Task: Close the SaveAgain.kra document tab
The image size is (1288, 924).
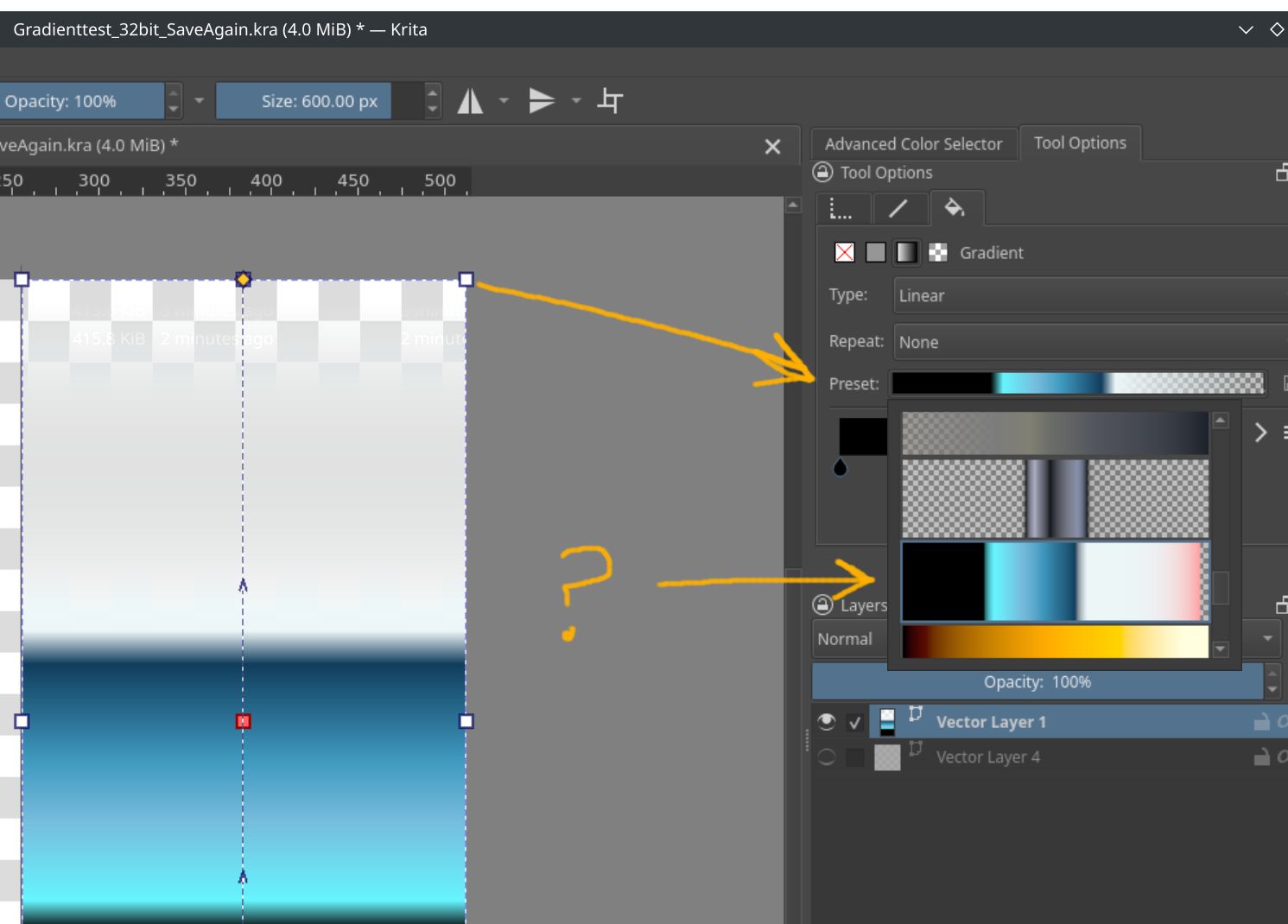Action: point(772,147)
